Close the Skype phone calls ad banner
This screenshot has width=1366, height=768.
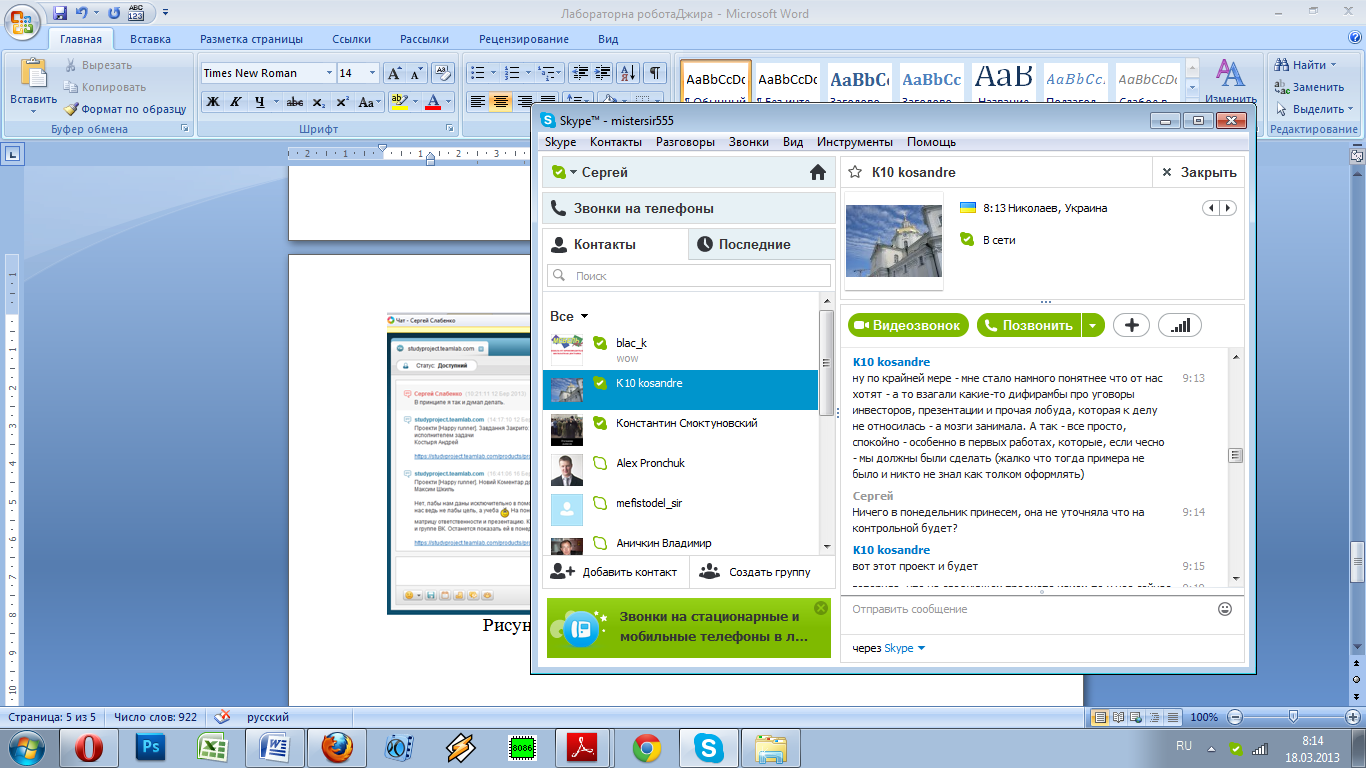[821, 607]
